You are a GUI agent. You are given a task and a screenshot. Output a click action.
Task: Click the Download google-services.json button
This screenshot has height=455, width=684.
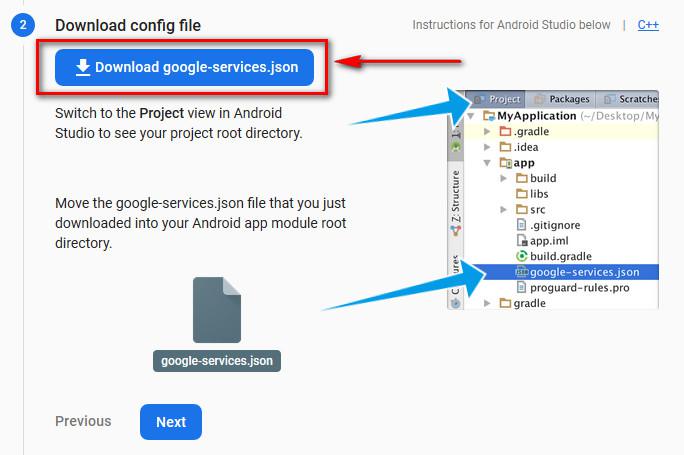point(184,67)
